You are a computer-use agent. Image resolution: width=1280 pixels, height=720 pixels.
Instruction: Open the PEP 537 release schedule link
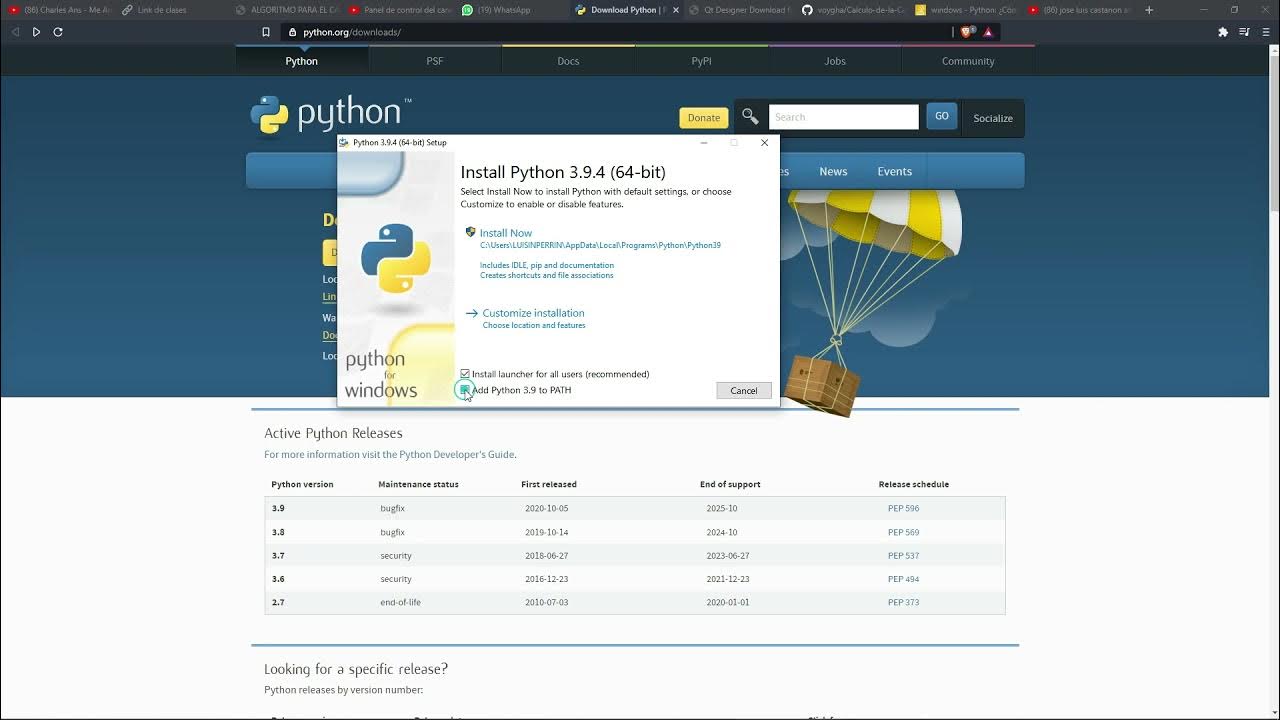[x=903, y=555]
